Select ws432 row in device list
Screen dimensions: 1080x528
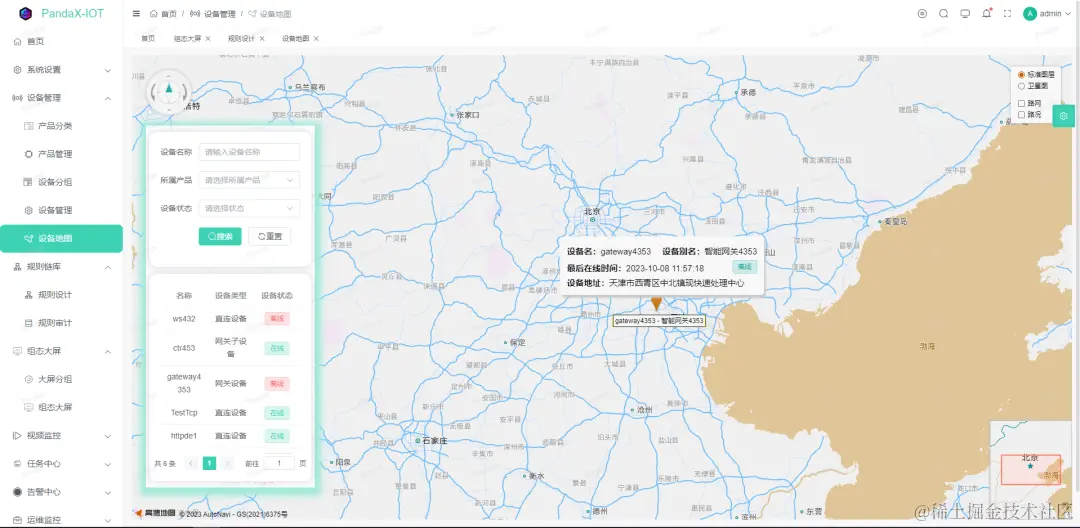click(x=230, y=319)
